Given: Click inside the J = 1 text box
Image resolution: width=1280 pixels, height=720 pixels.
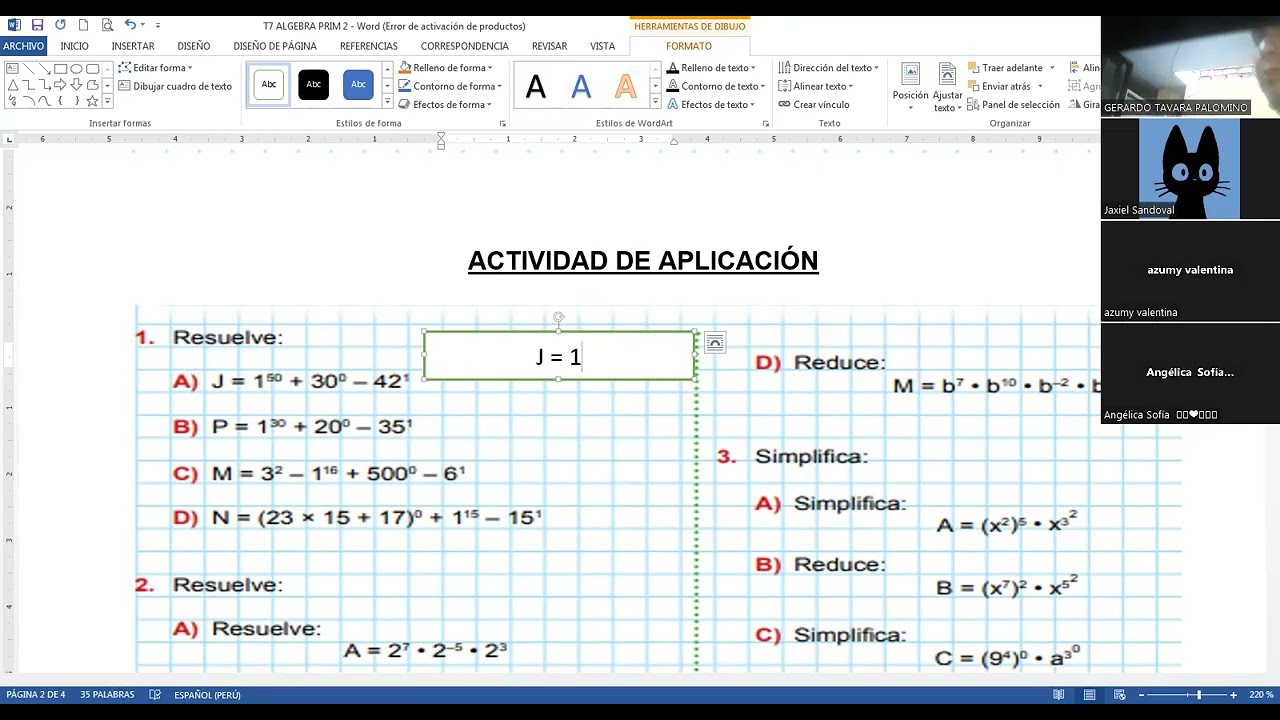Looking at the screenshot, I should click(x=559, y=356).
